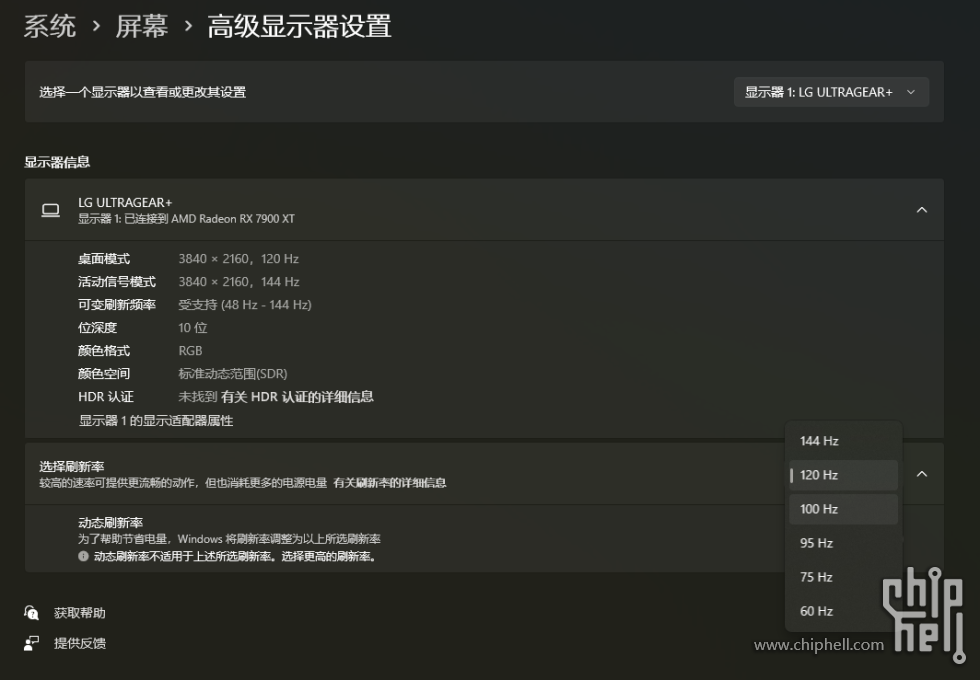The height and width of the screenshot is (680, 980).
Task: Open 屏幕 breadcrumb page
Action: click(x=142, y=27)
